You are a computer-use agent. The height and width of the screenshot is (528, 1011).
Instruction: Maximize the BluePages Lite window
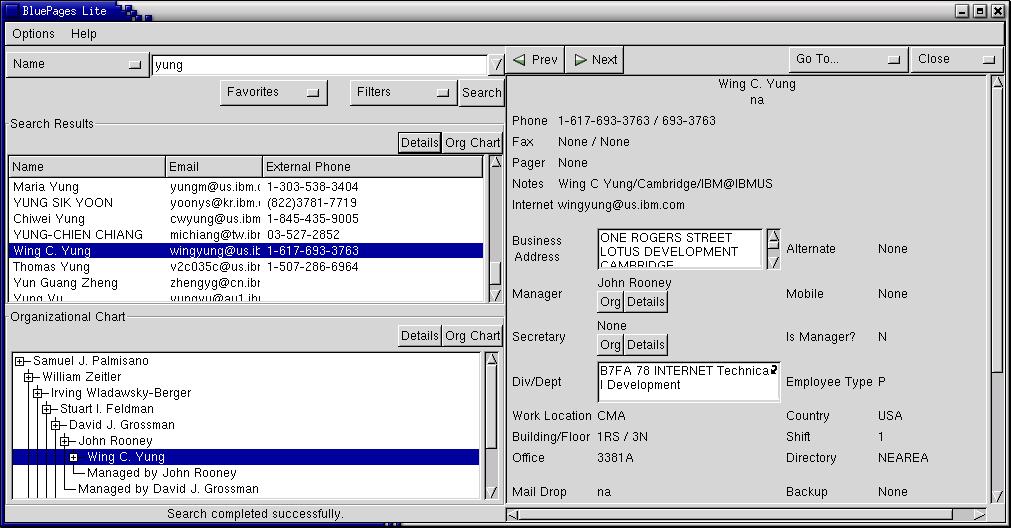[980, 11]
